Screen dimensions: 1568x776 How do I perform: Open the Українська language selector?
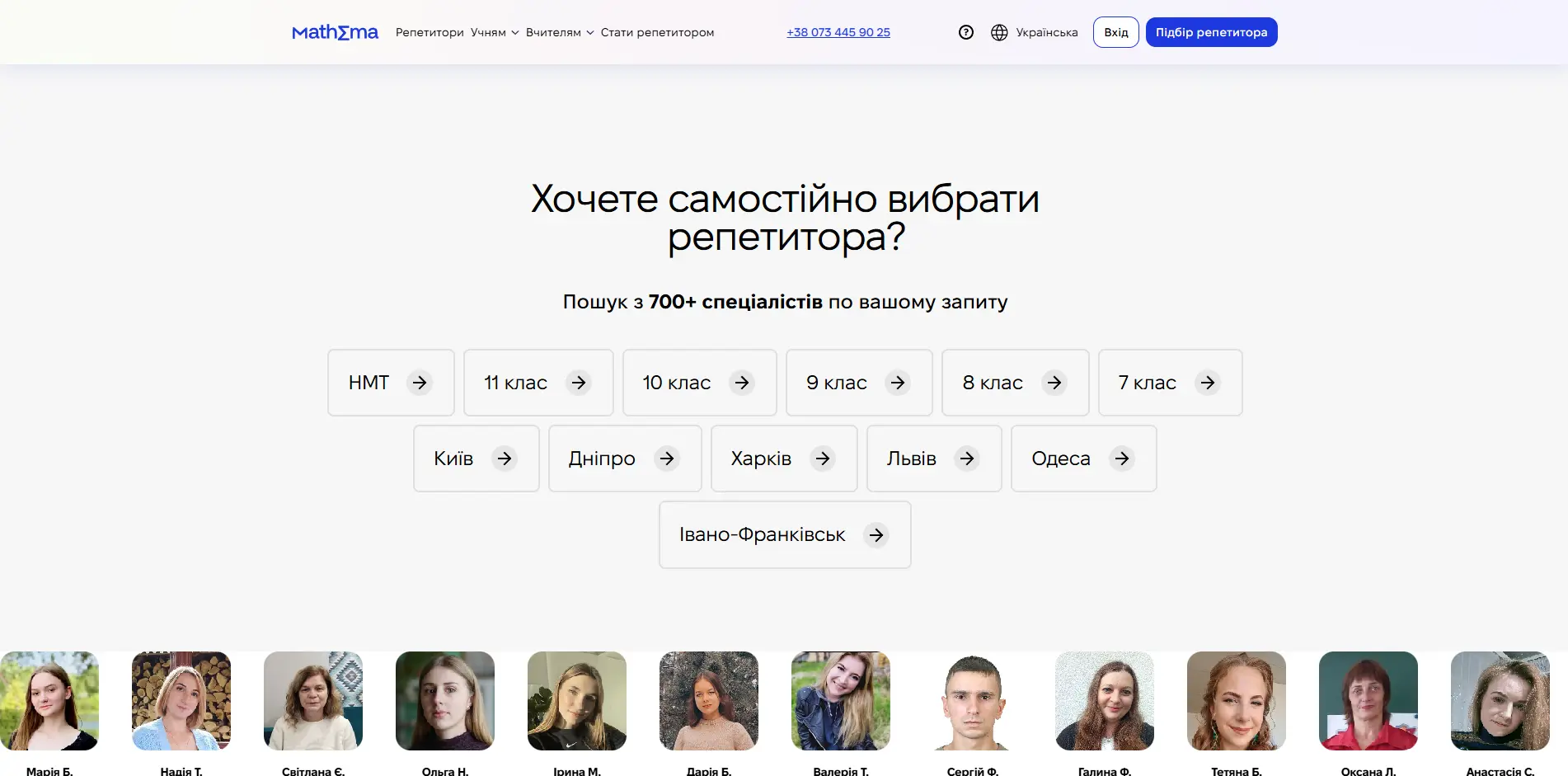click(1046, 31)
